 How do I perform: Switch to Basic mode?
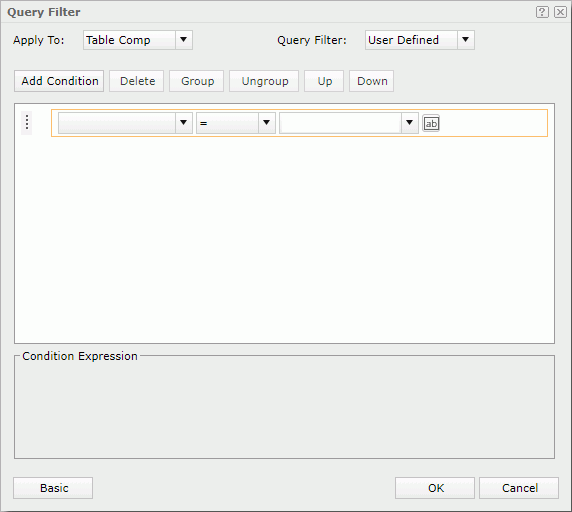(x=53, y=488)
